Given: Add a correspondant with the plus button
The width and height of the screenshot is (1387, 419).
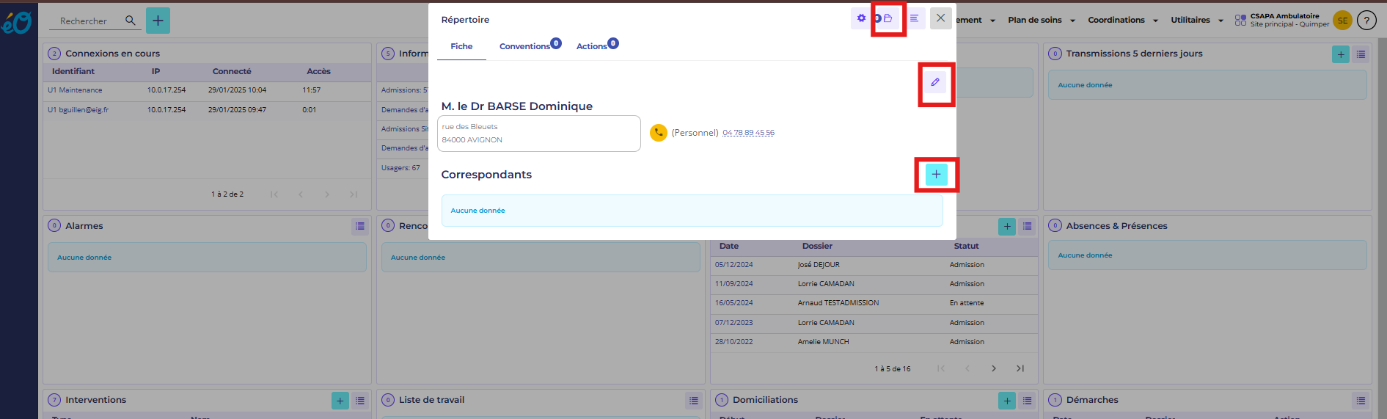Looking at the screenshot, I should click(x=936, y=175).
